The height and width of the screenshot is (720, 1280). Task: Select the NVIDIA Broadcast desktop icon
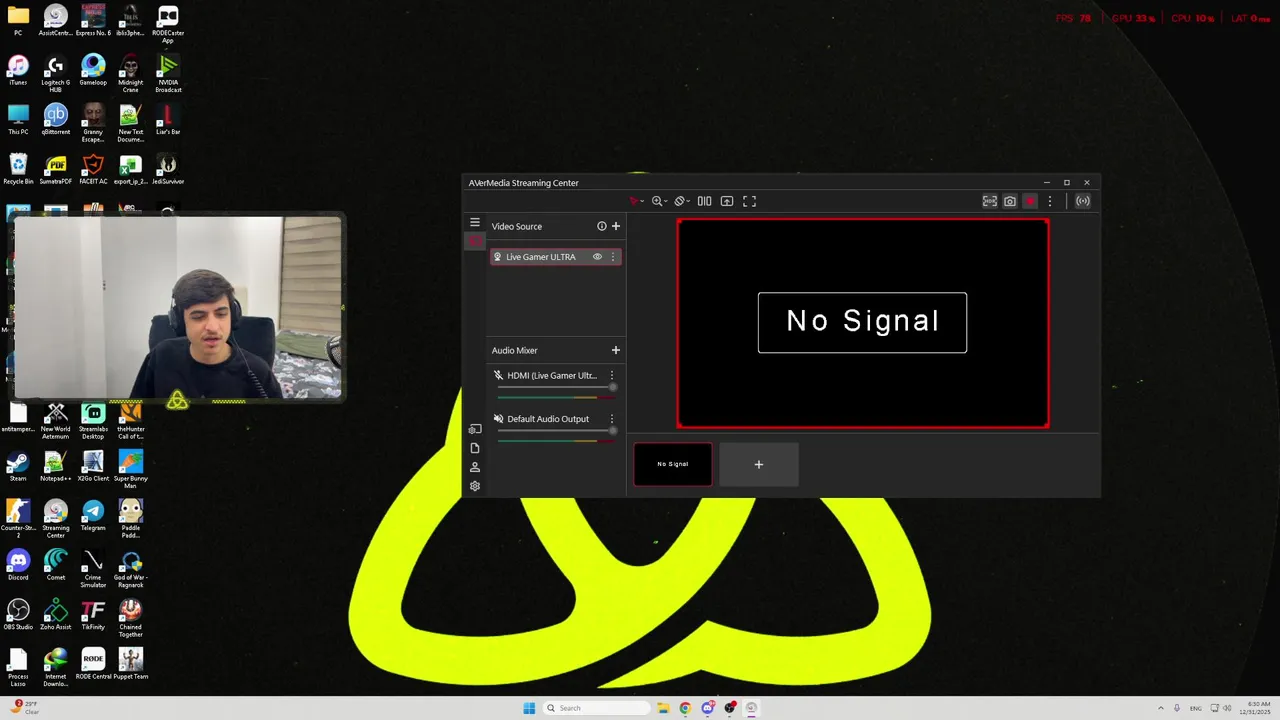point(168,73)
